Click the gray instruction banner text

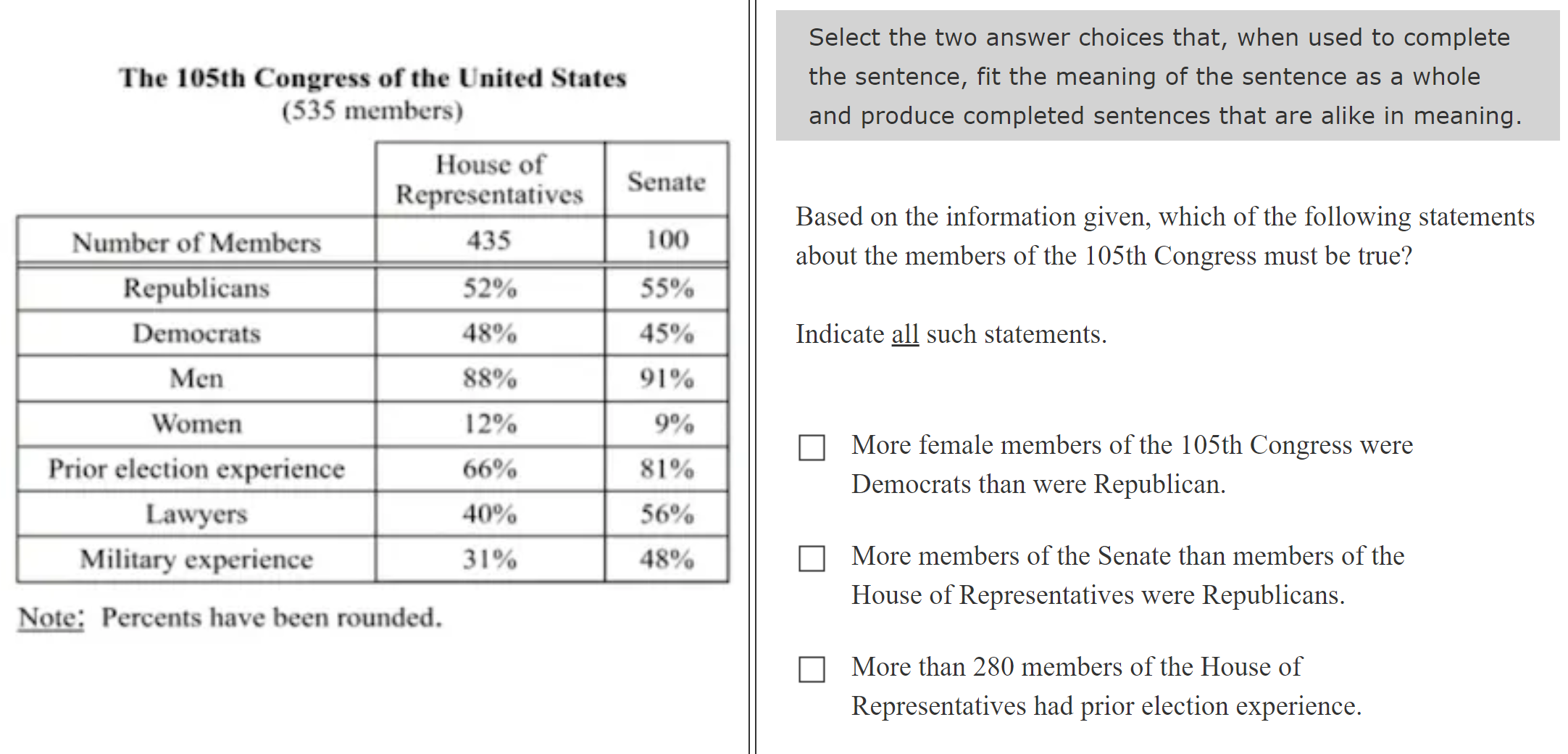click(1166, 76)
